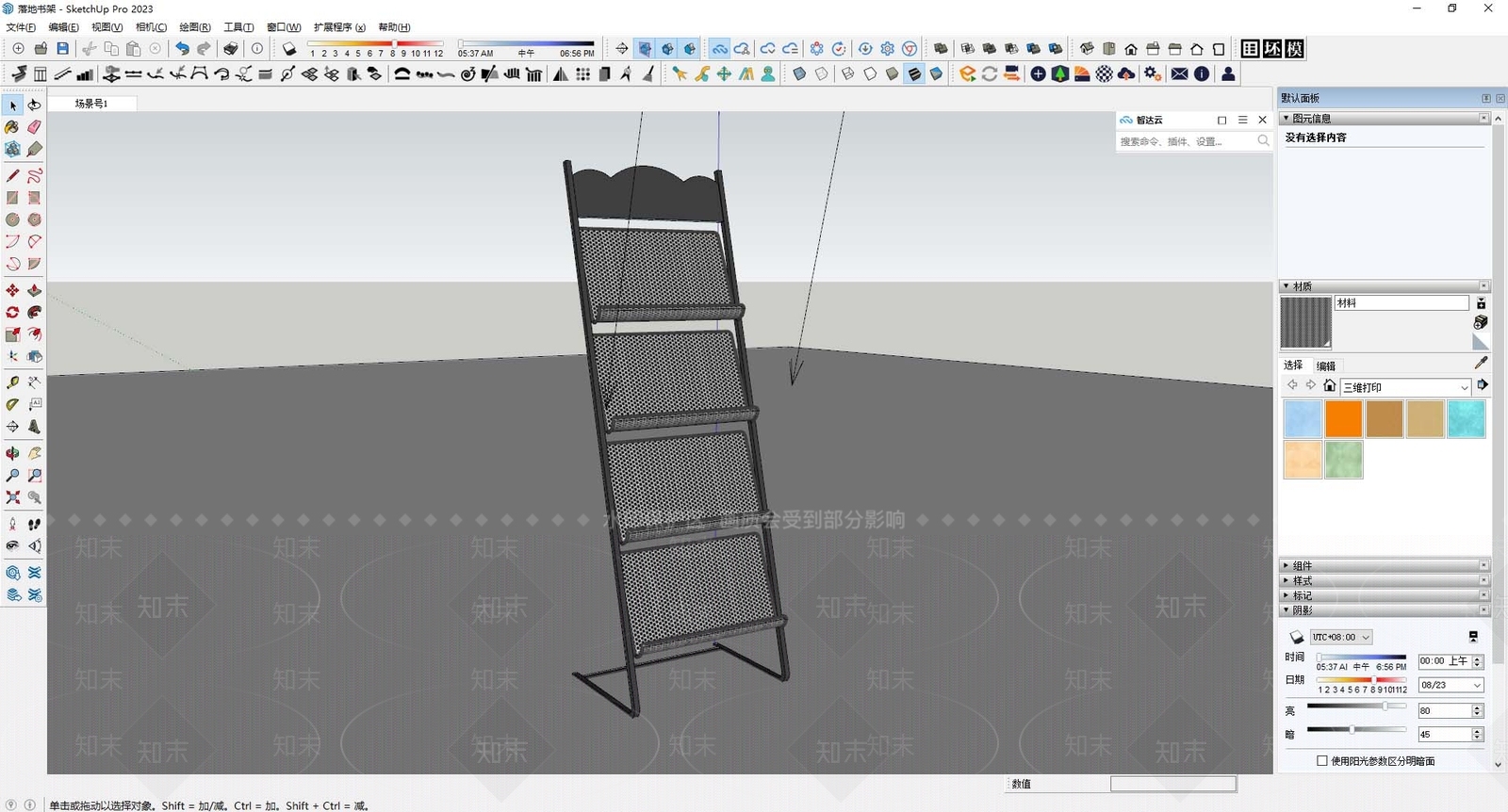Viewport: 1508px width, 812px height.
Task: Check use sun for shading option
Action: [1322, 760]
